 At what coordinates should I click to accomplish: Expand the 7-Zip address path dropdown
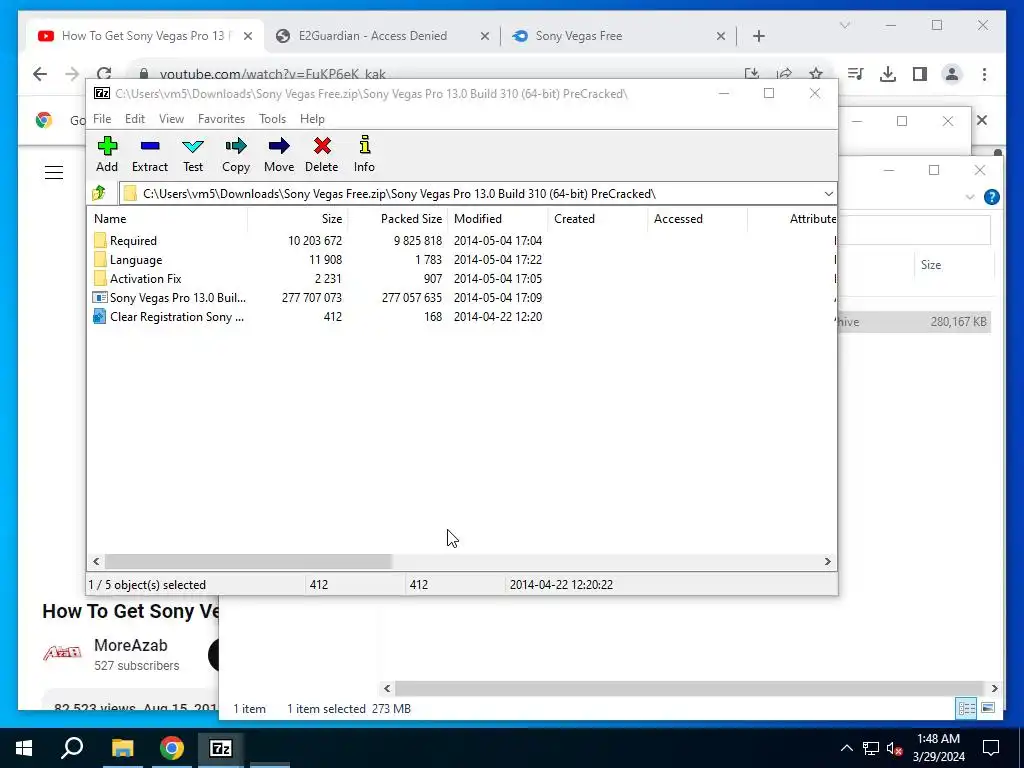828,193
